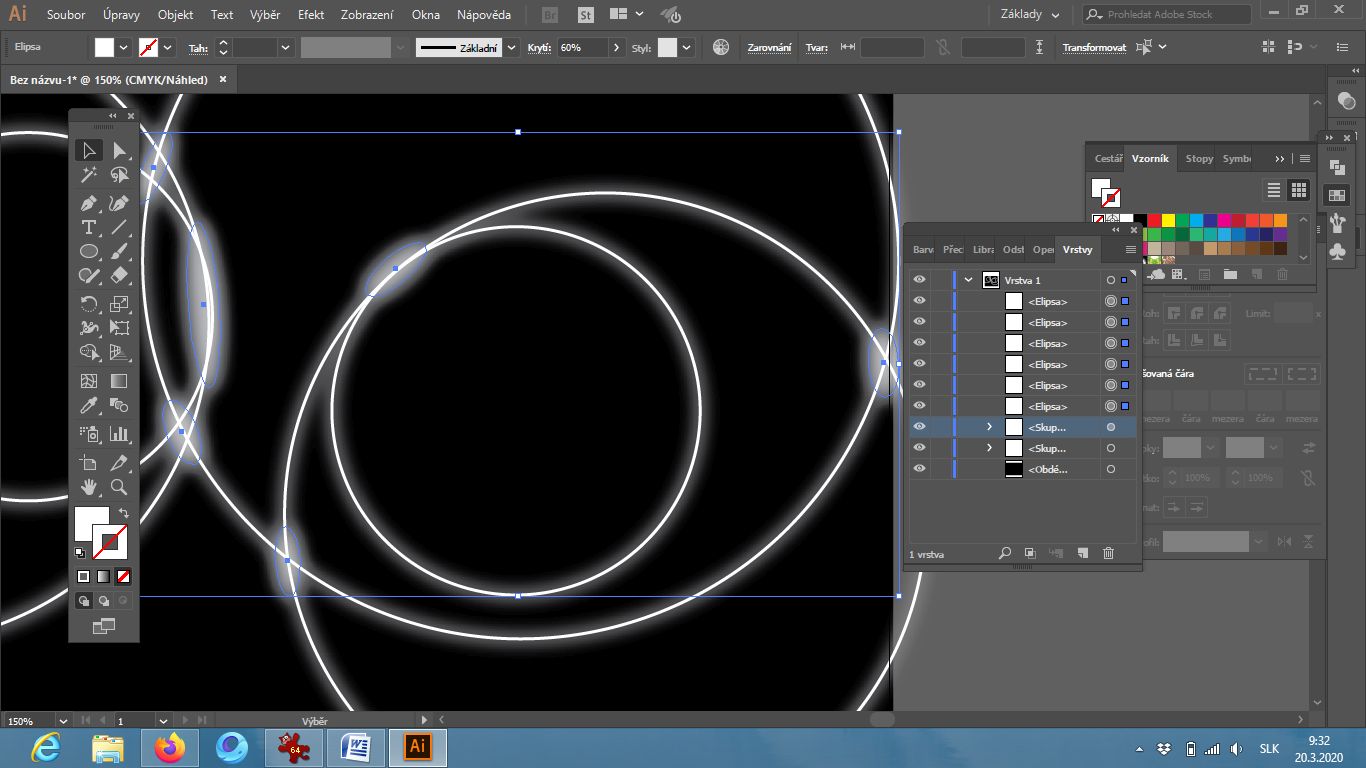Image resolution: width=1366 pixels, height=768 pixels.
Task: Hide the selected Skupina layer row
Action: tap(919, 427)
